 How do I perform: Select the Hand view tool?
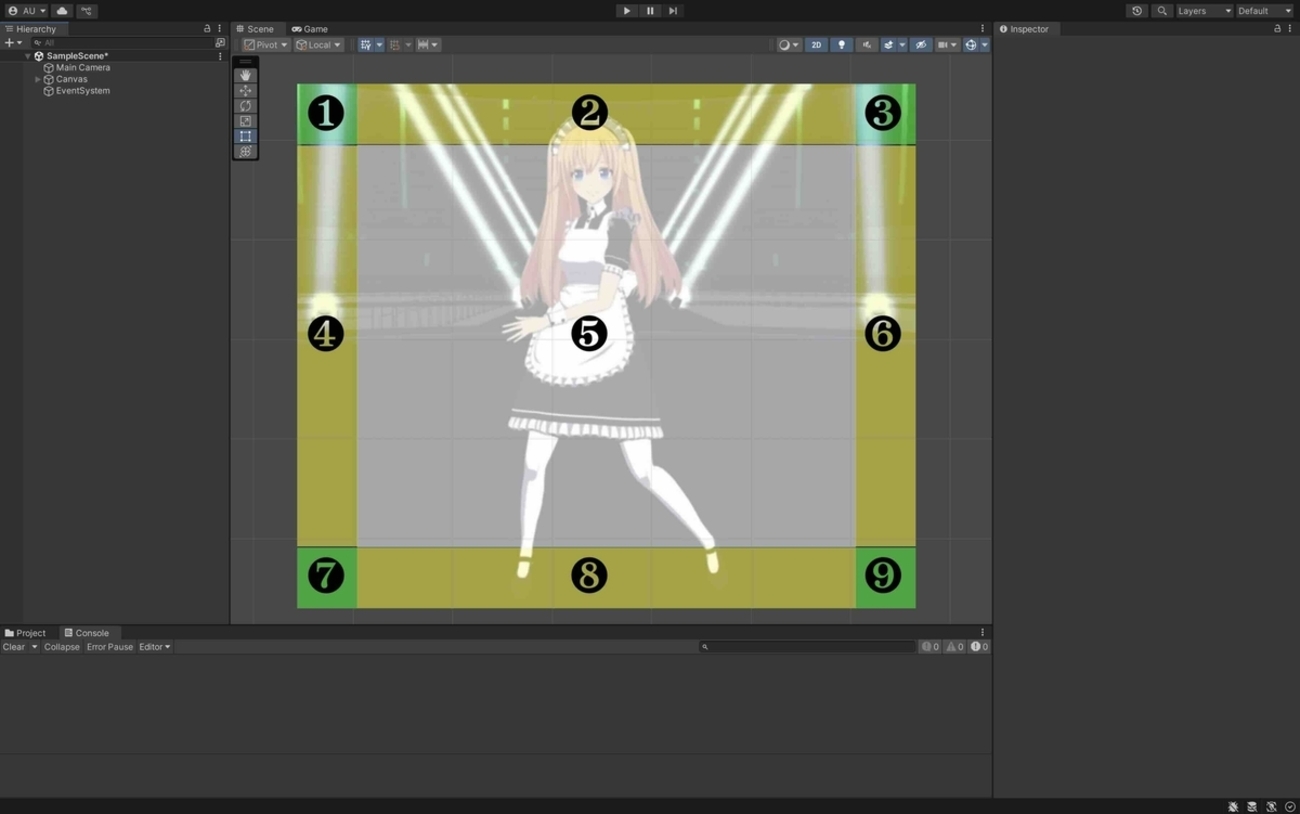pyautogui.click(x=245, y=75)
